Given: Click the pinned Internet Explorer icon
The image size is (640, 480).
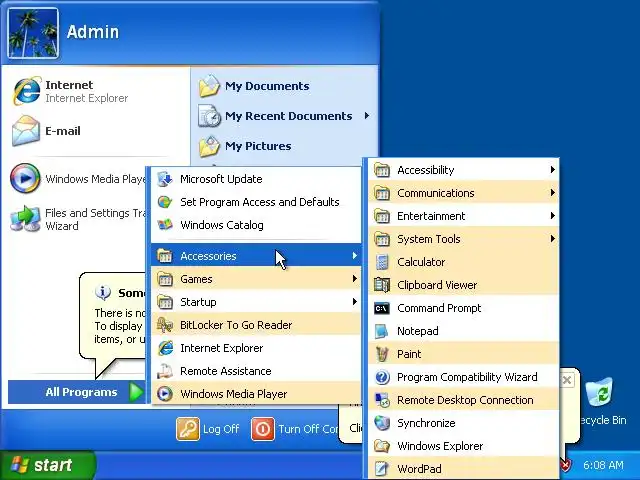Looking at the screenshot, I should click(x=27, y=91).
